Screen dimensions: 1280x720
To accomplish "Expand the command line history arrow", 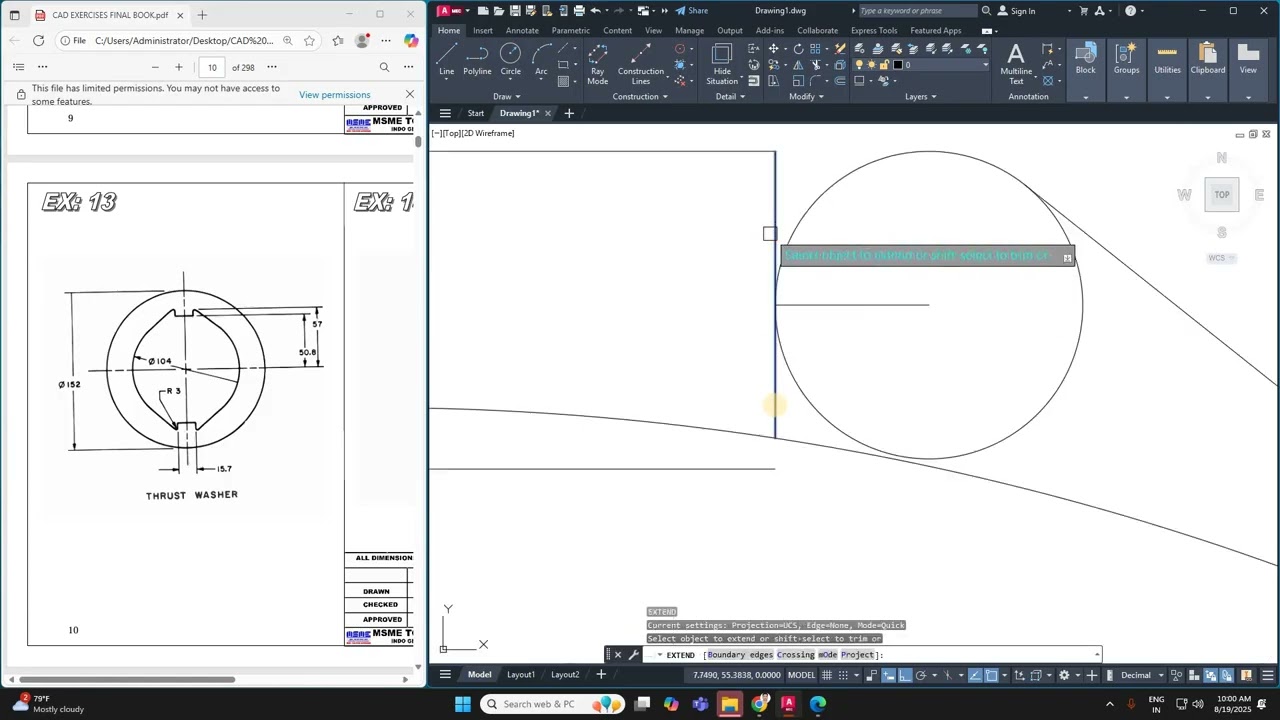I will 1097,655.
